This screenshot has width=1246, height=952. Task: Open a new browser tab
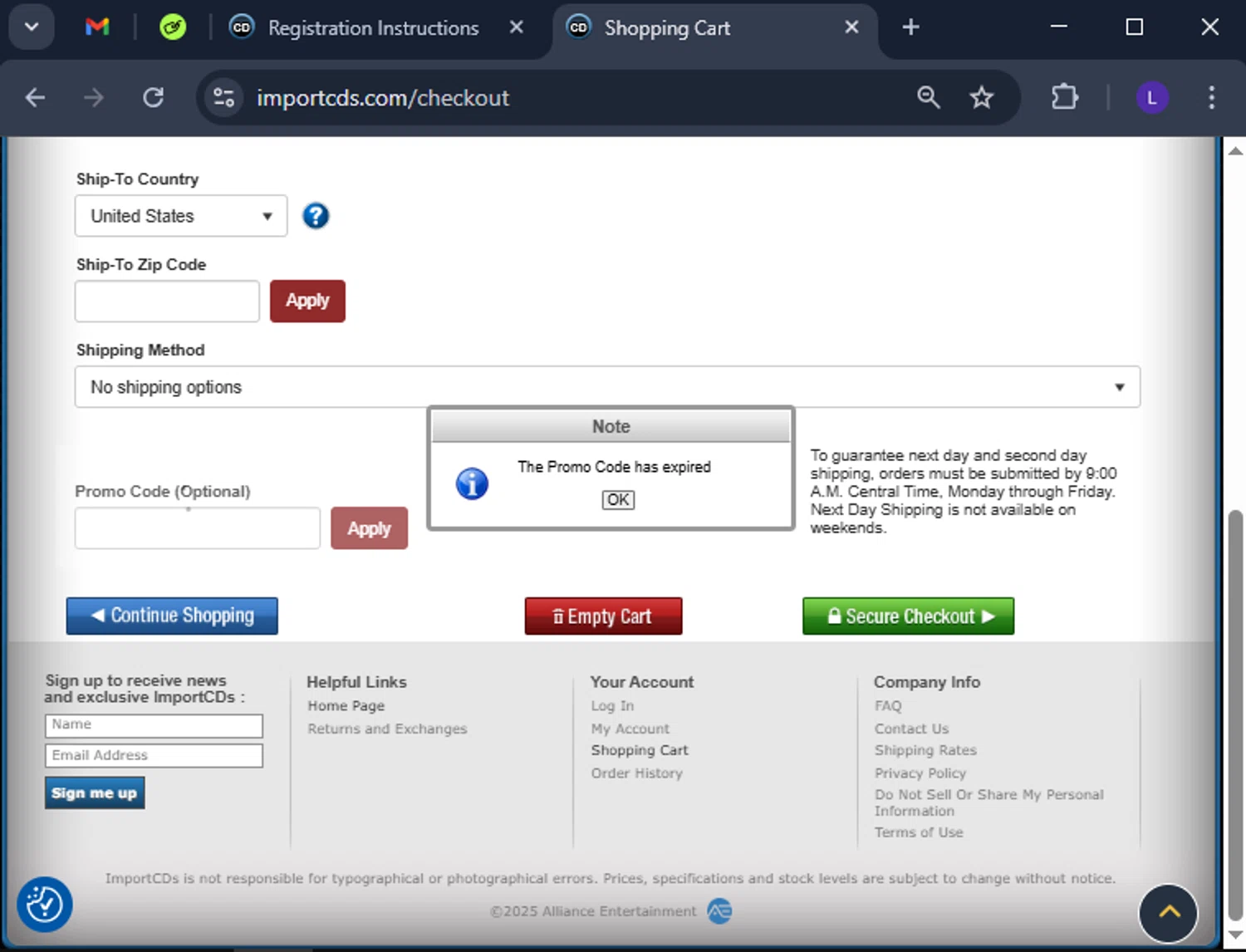(x=910, y=27)
